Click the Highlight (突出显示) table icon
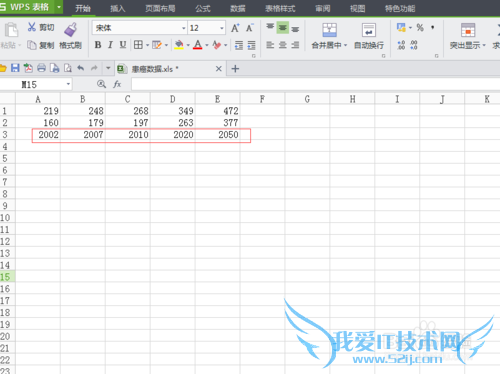The image size is (500, 374). [x=468, y=30]
